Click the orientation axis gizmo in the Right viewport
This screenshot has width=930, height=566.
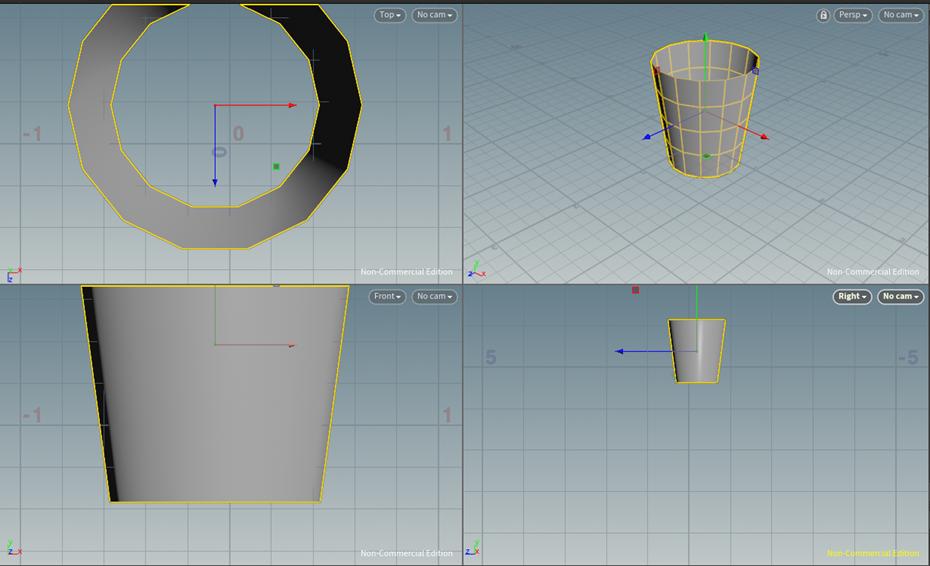pyautogui.click(x=473, y=548)
